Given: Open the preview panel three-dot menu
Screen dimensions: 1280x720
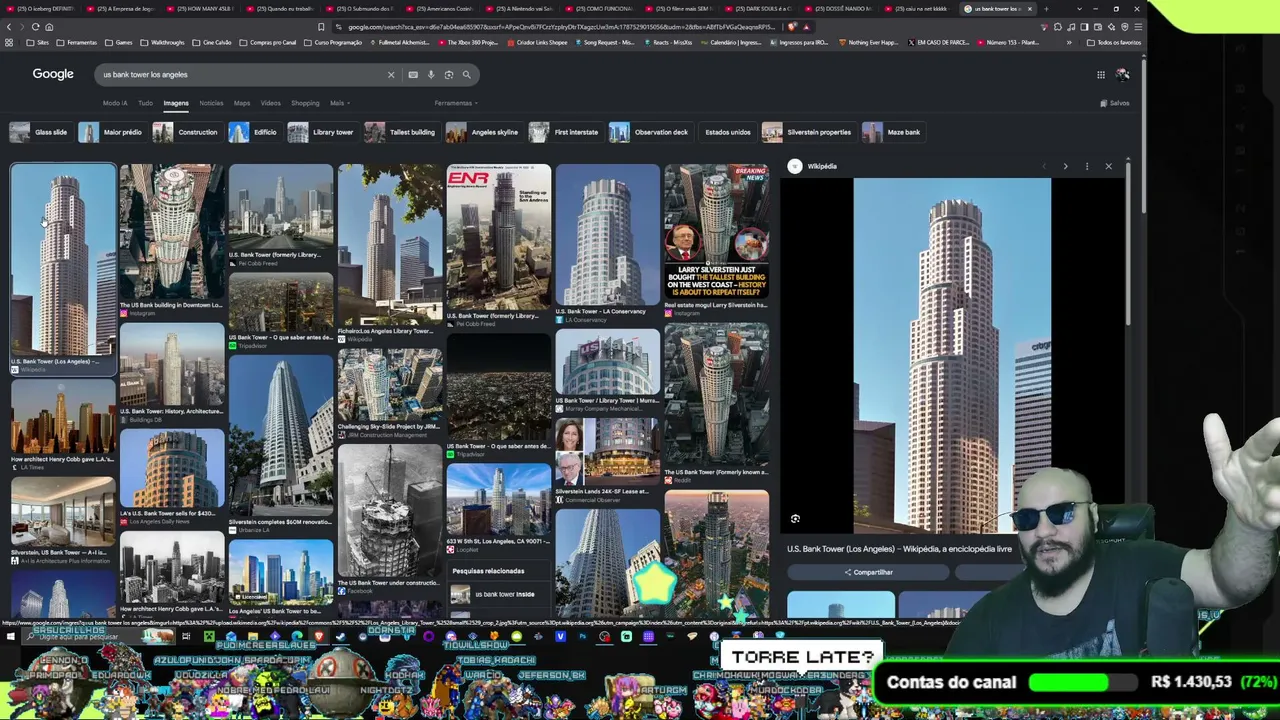Looking at the screenshot, I should 1087,166.
